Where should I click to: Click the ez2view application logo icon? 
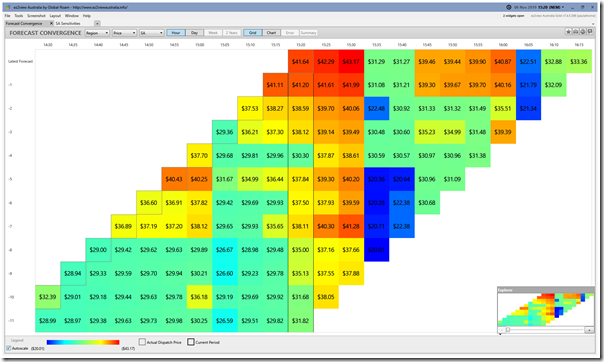pyautogui.click(x=8, y=7)
